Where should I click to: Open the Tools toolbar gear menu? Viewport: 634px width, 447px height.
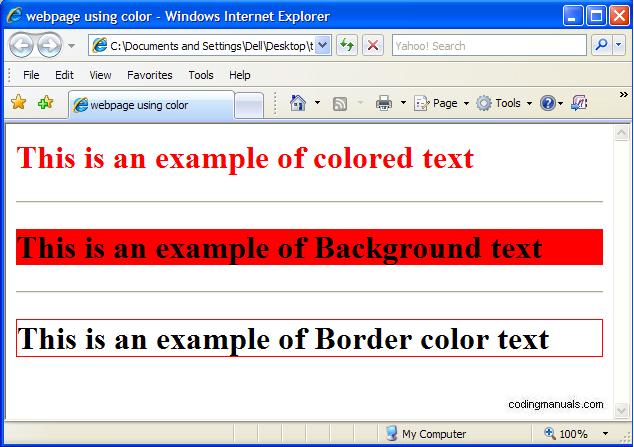click(504, 103)
